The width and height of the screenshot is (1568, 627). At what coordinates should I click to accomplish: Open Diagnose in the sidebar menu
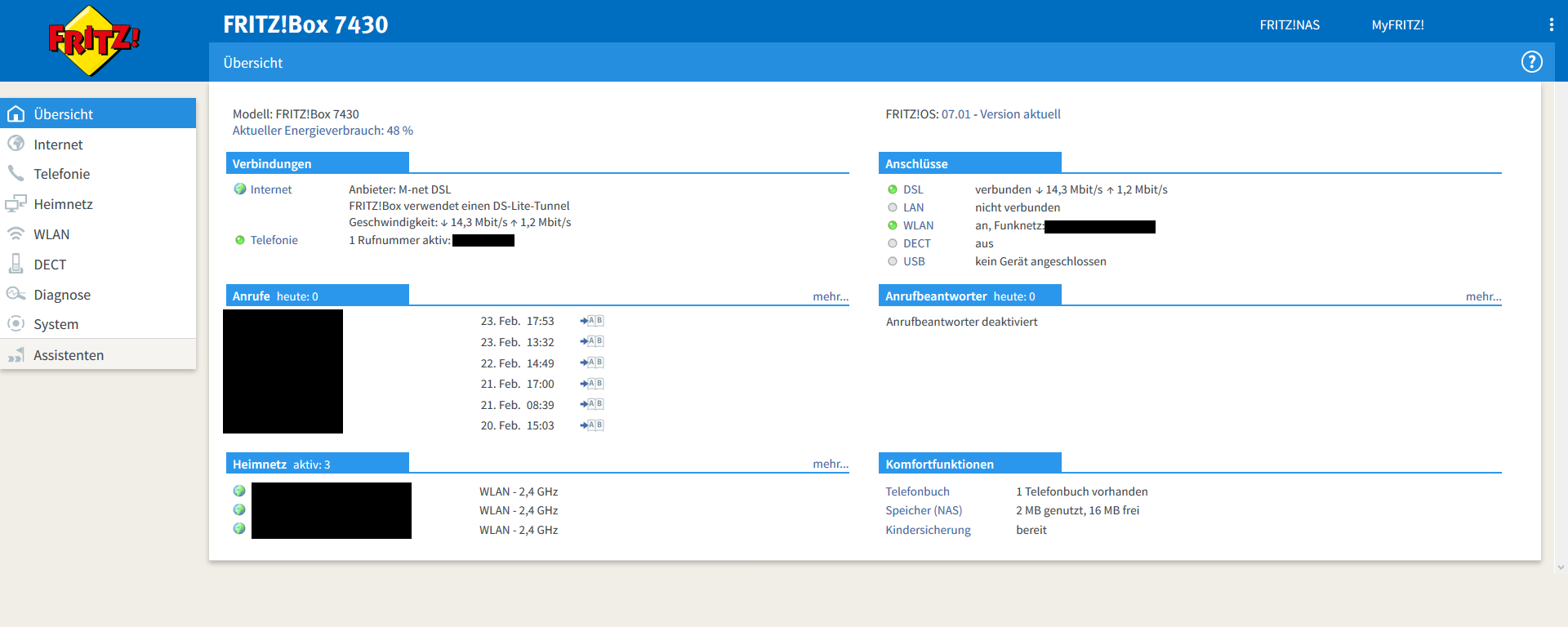[98, 295]
